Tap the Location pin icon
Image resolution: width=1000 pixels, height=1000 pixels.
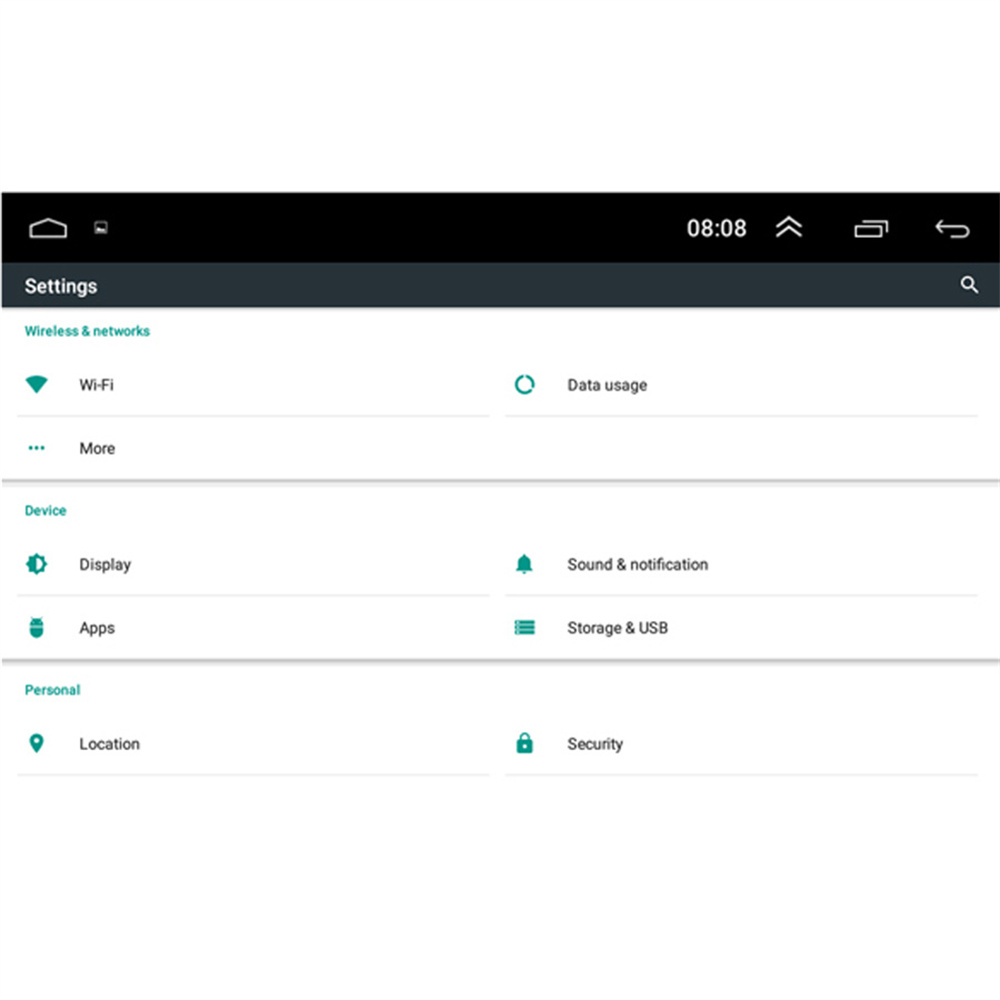[x=37, y=744]
